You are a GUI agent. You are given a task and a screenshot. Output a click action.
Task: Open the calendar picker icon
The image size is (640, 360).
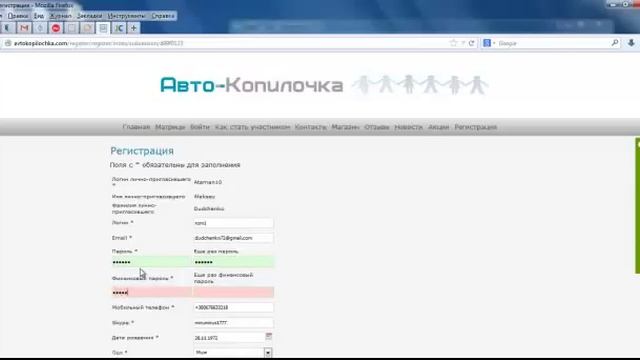coord(269,336)
